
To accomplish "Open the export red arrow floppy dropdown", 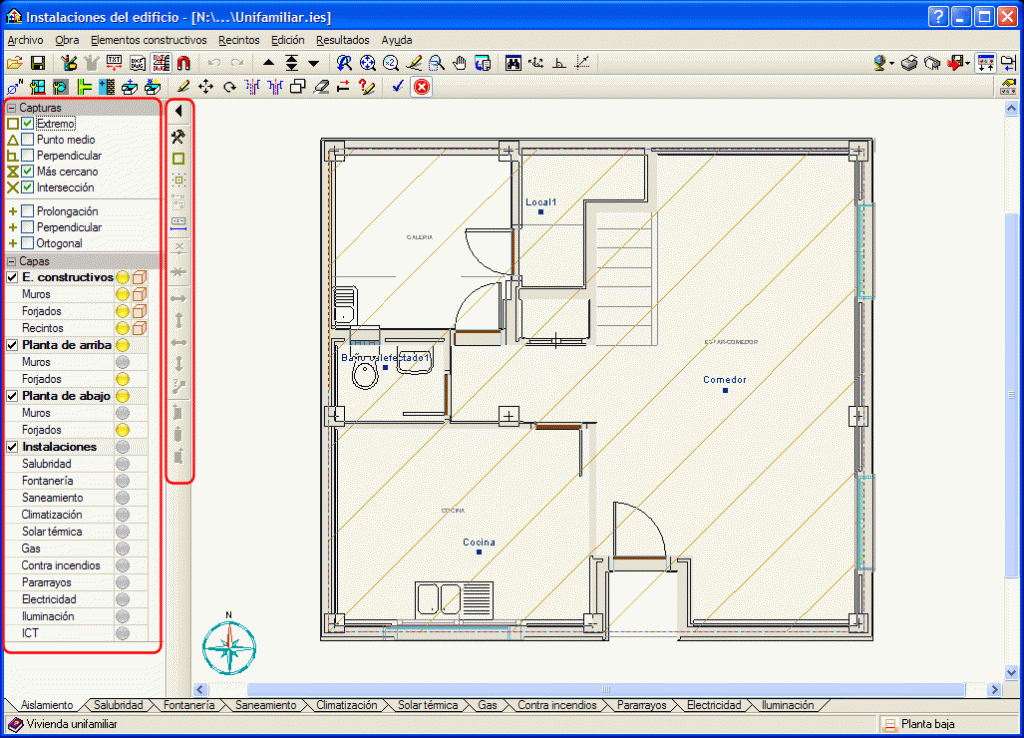I will (x=967, y=63).
